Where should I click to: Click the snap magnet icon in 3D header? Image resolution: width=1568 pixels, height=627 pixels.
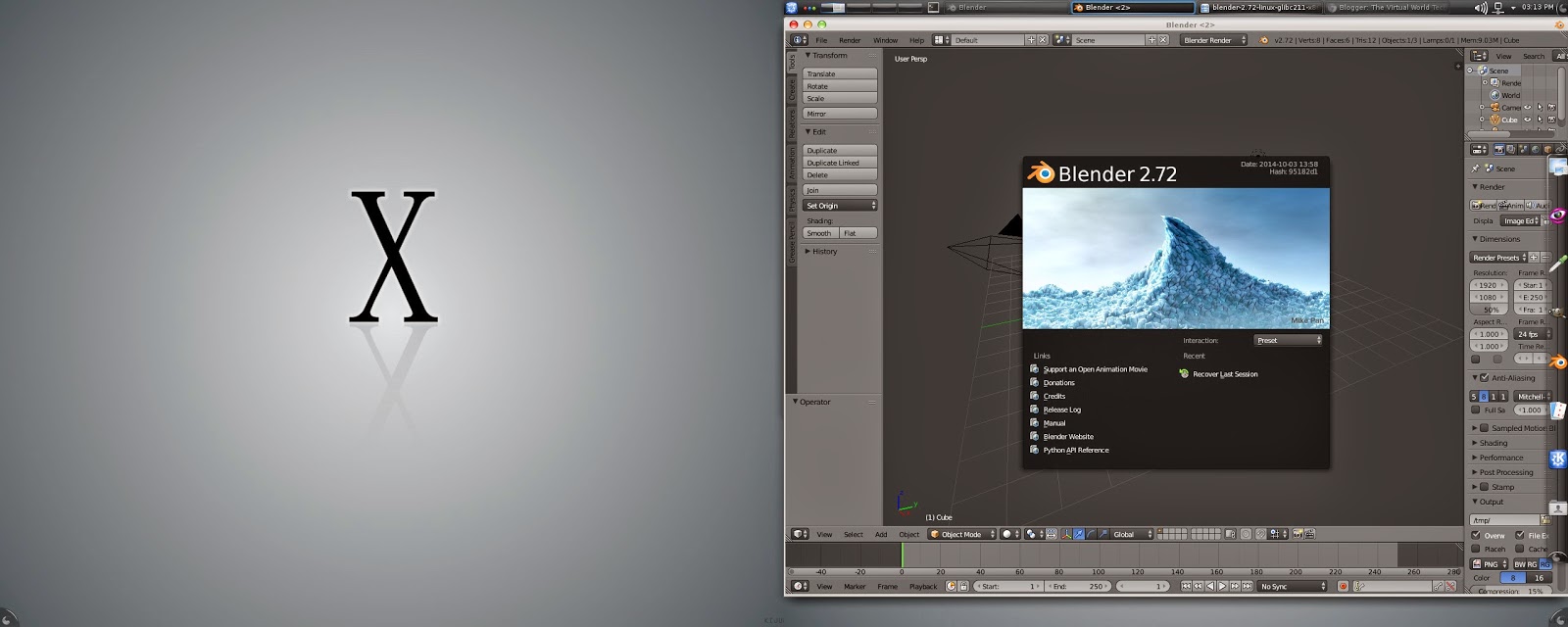1260,534
